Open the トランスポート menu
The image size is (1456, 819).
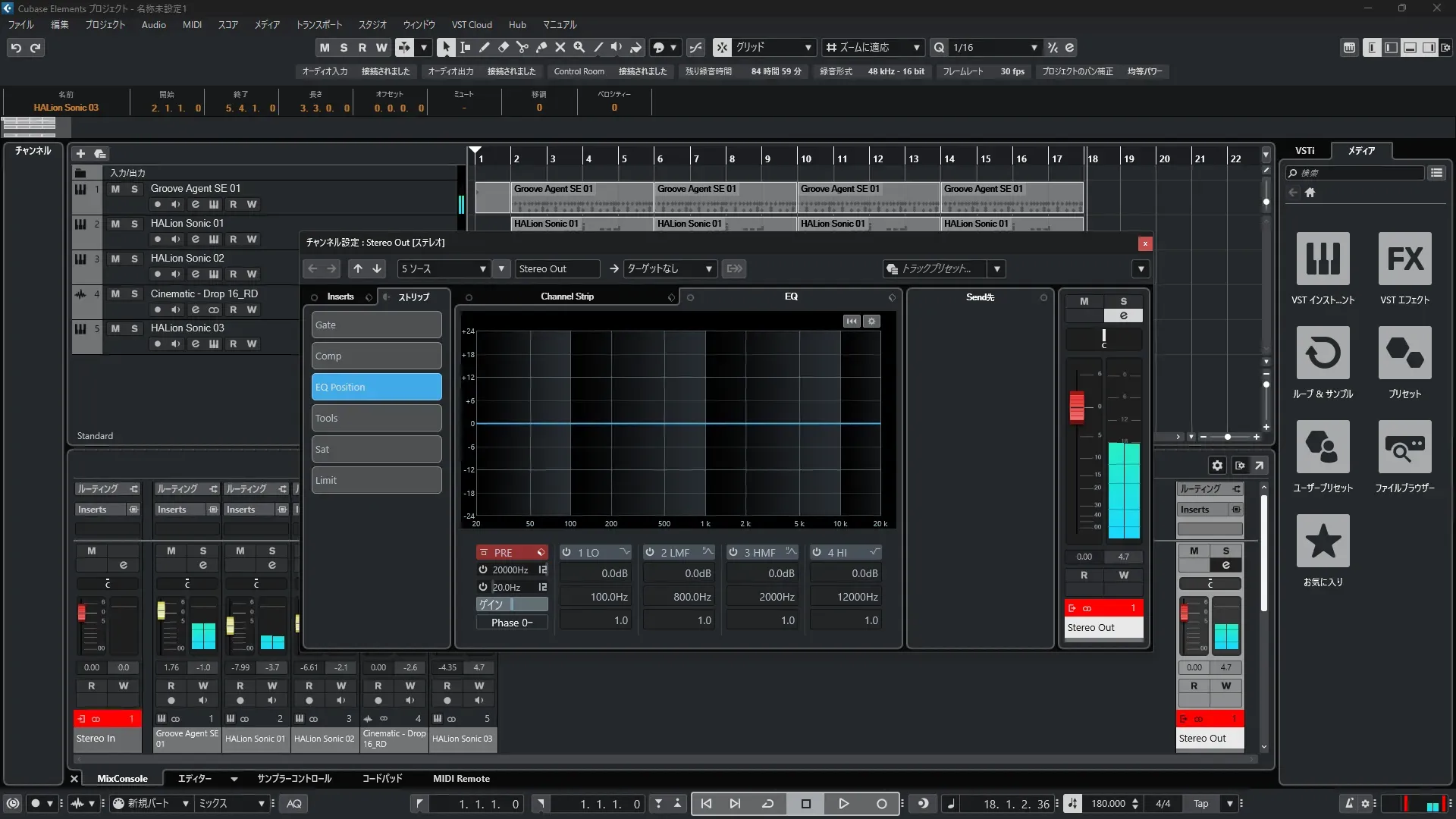(x=318, y=24)
